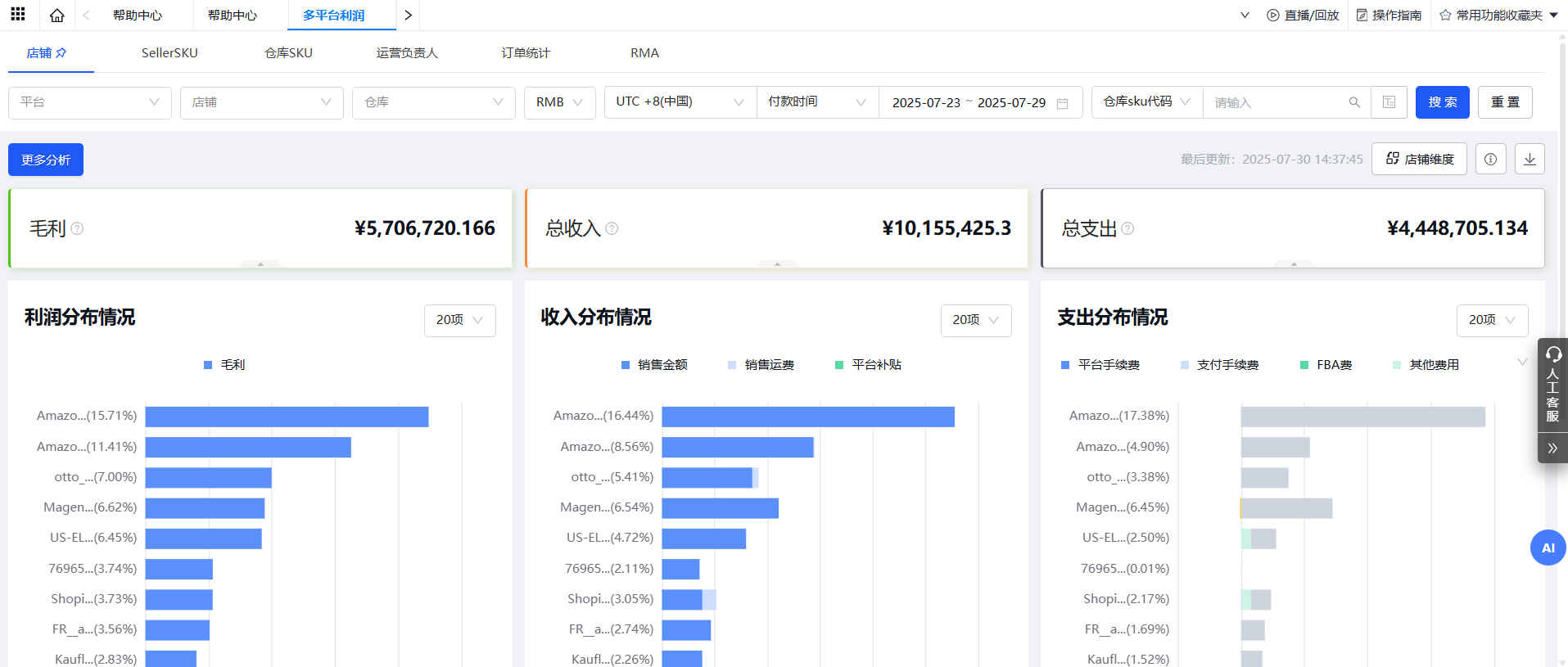Open the 人工客服 headset support icon
The image size is (1568, 667).
click(1552, 354)
